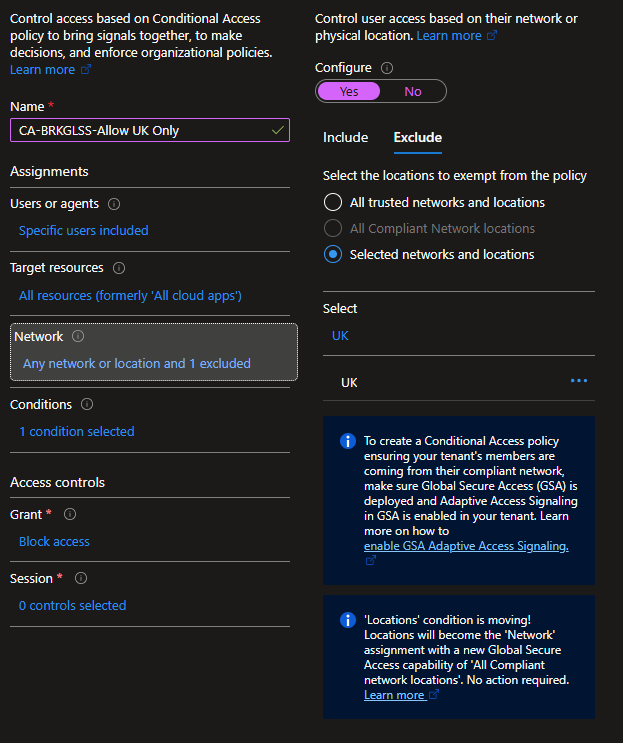
Task: Set the Configure toggle to Yes
Action: click(x=349, y=91)
